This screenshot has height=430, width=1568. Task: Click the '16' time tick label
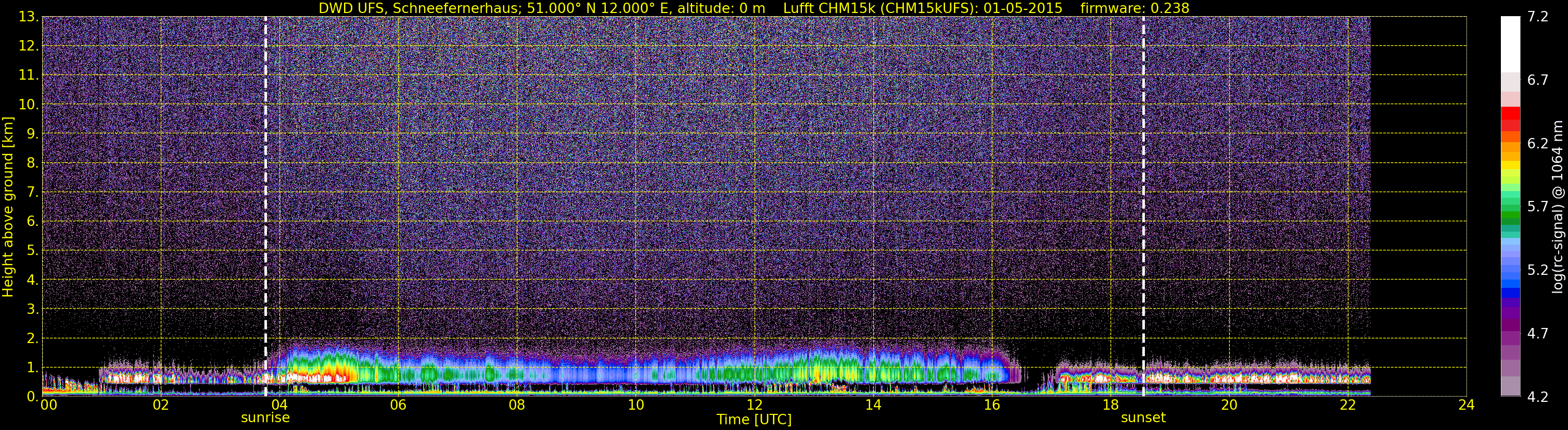991,405
